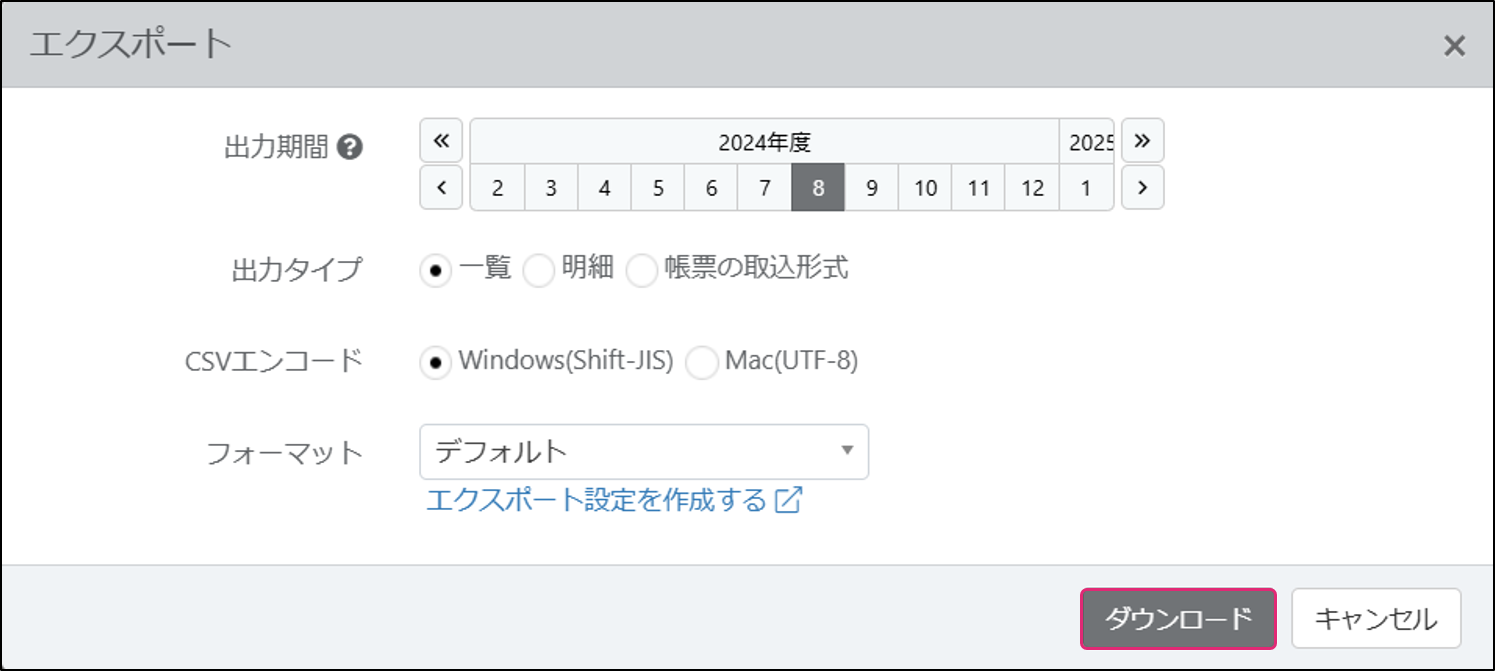This screenshot has width=1495, height=671.
Task: Open the エクスポート設定を作成する link
Action: click(x=614, y=500)
